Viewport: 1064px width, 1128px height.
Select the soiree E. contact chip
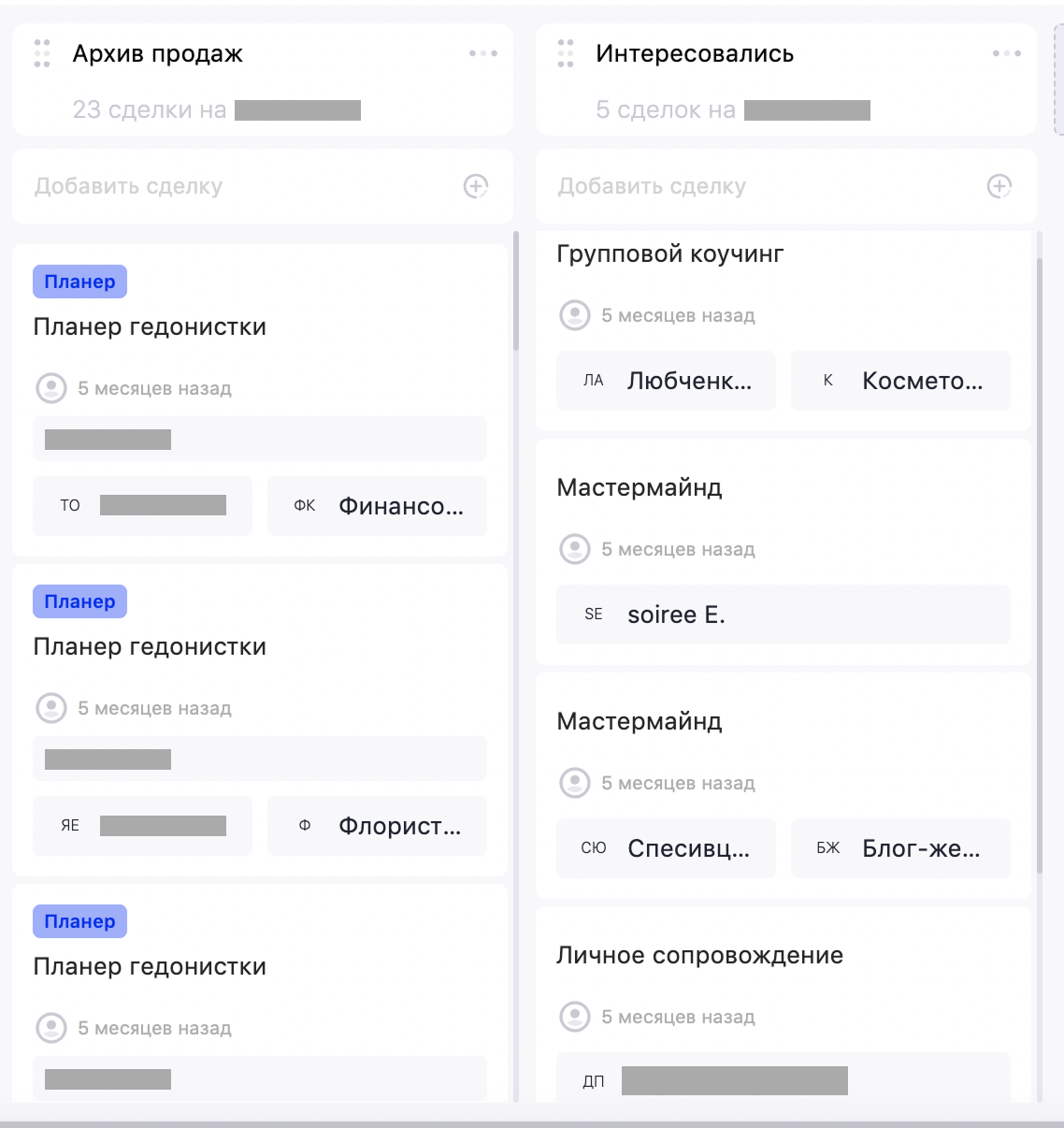tap(784, 615)
